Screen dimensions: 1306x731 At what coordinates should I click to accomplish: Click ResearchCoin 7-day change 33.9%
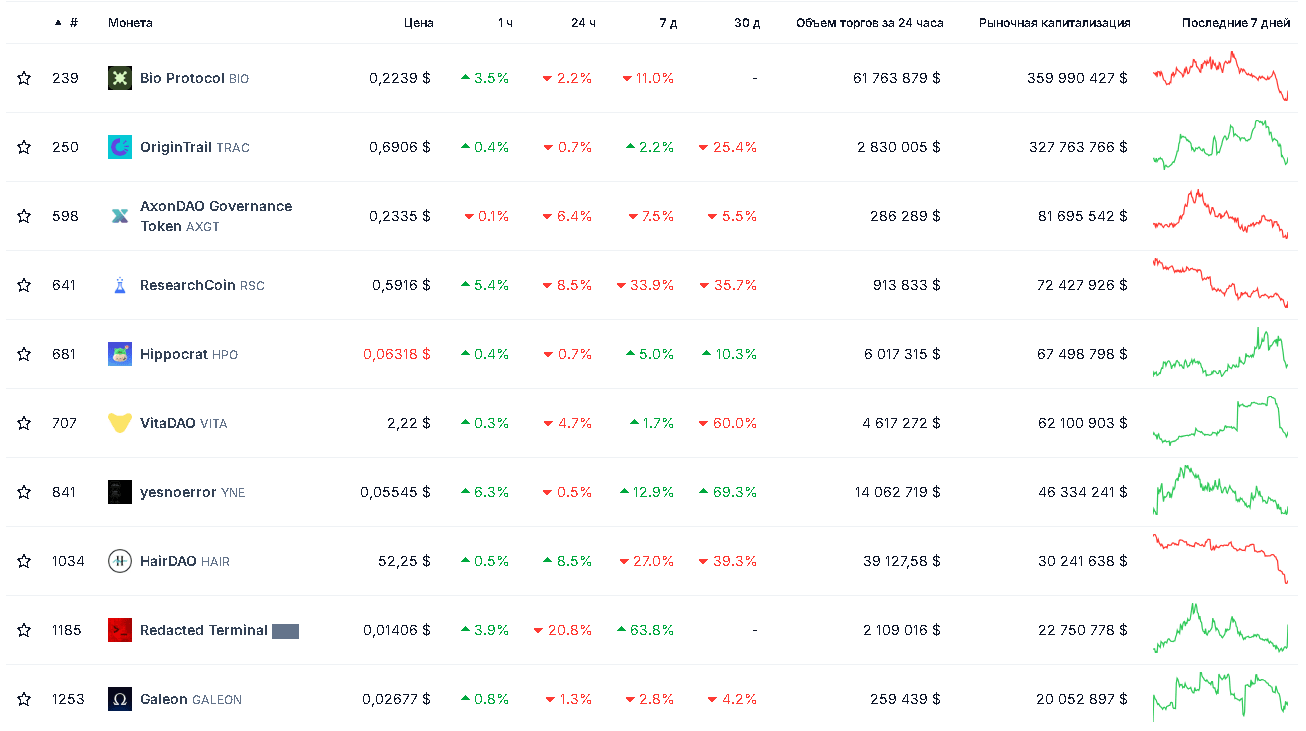(646, 285)
